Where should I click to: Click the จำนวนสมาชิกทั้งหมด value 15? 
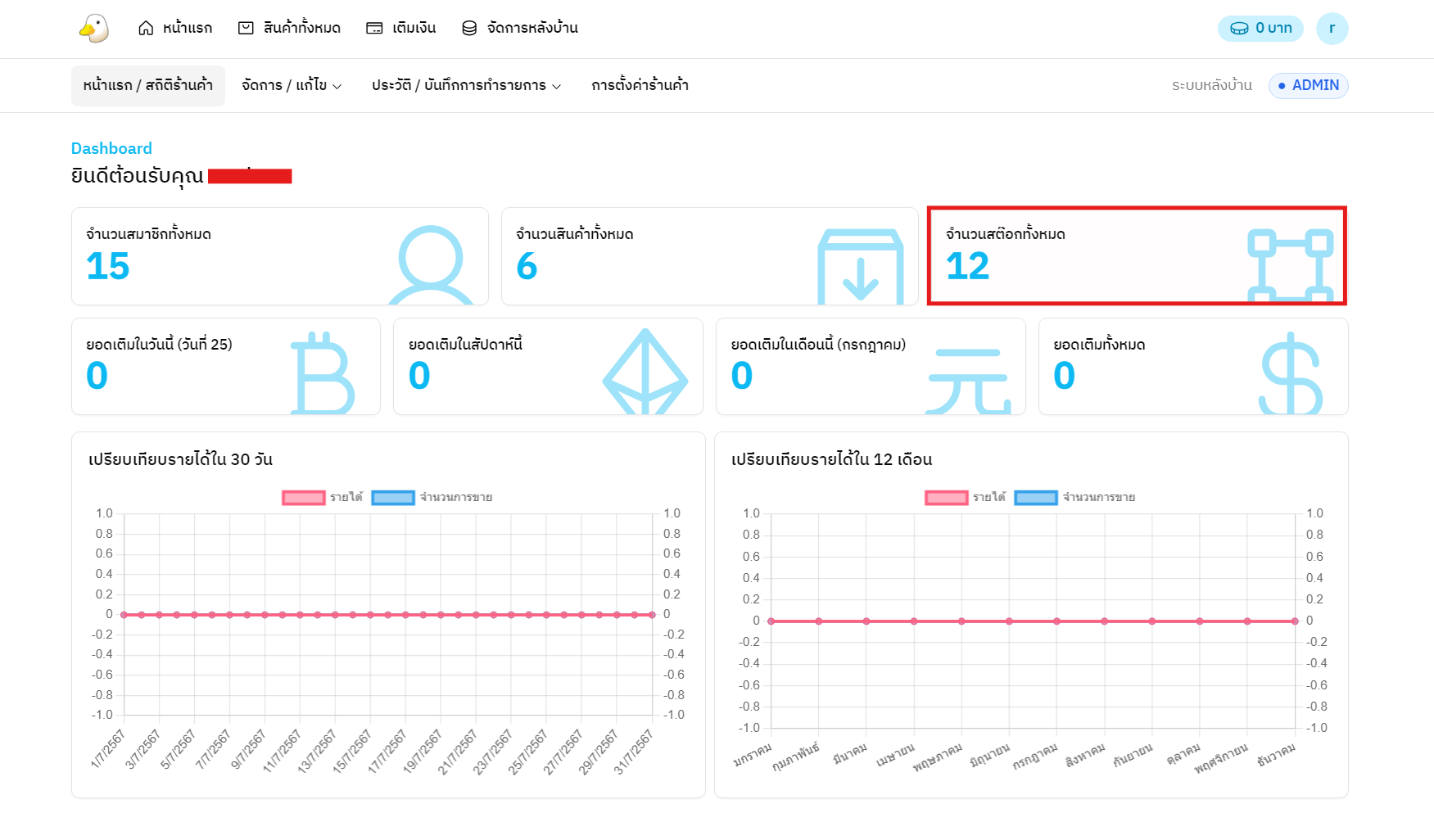[108, 266]
